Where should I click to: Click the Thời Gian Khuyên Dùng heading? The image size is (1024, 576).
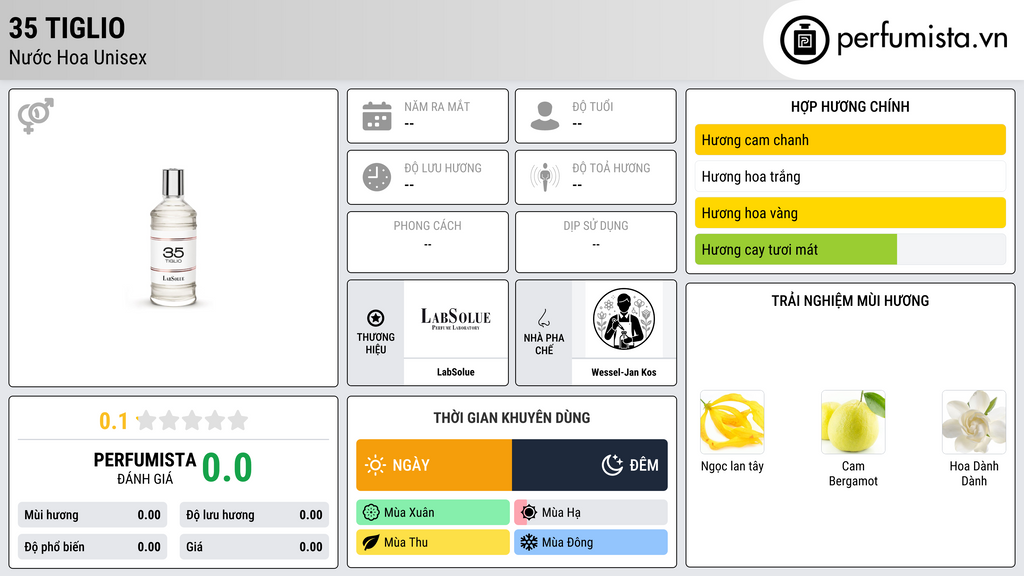[x=512, y=417]
